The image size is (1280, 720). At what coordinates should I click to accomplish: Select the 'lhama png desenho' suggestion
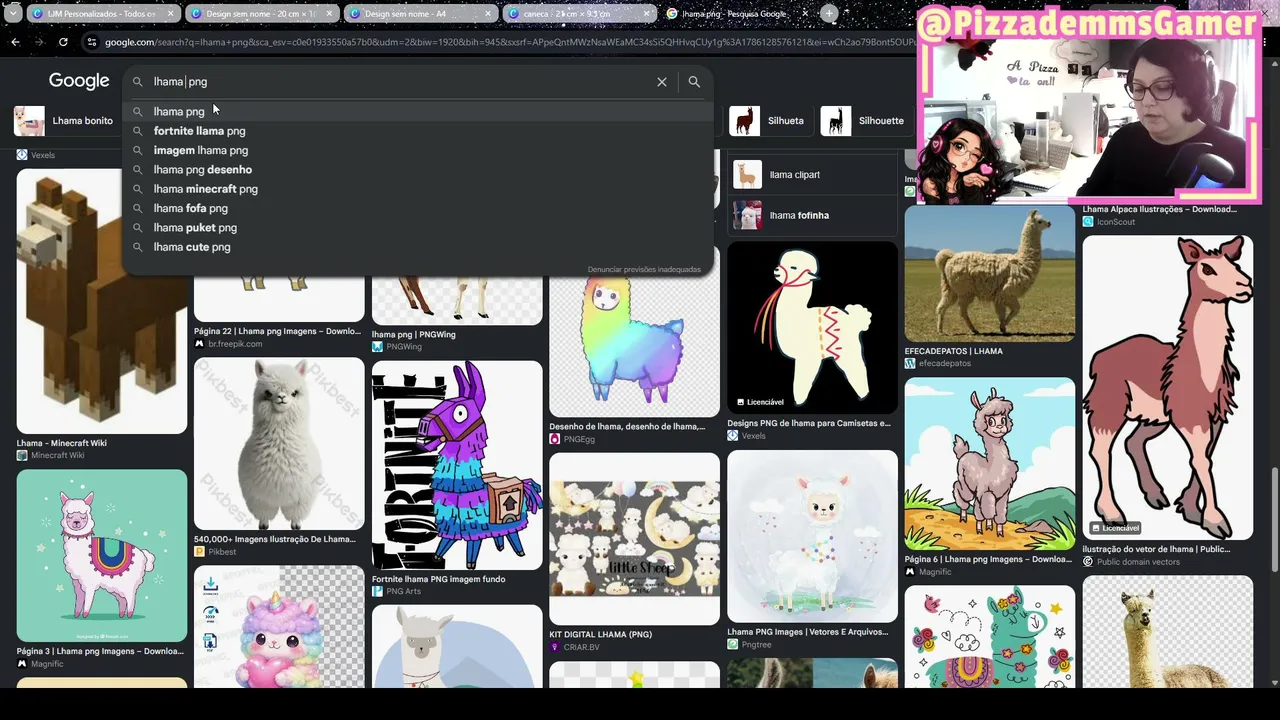(x=418, y=170)
